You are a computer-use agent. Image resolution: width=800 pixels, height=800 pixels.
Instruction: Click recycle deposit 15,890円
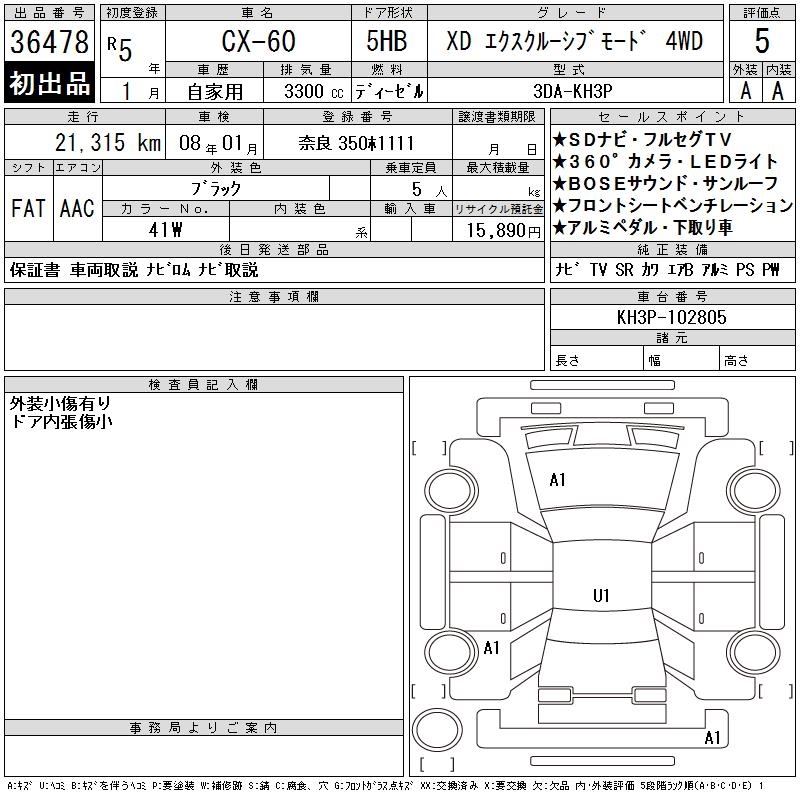coord(503,231)
